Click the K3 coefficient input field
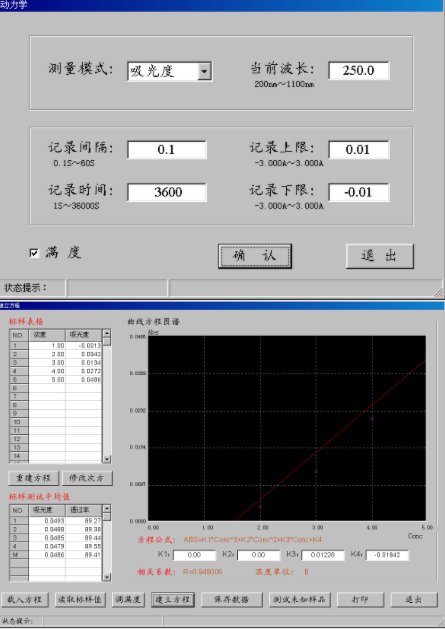The width and height of the screenshot is (445, 629). coord(323,555)
